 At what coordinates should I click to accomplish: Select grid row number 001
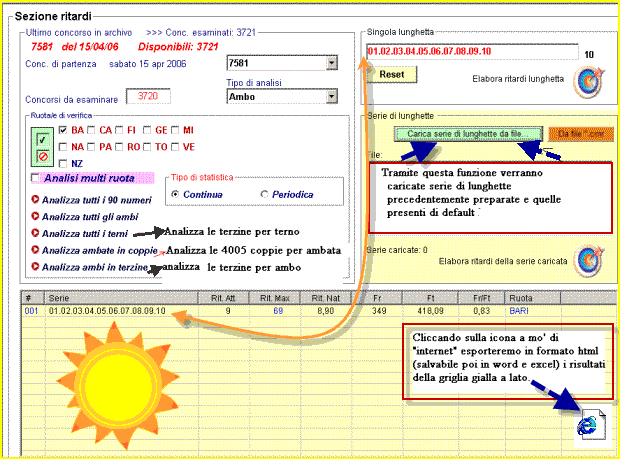(31, 311)
